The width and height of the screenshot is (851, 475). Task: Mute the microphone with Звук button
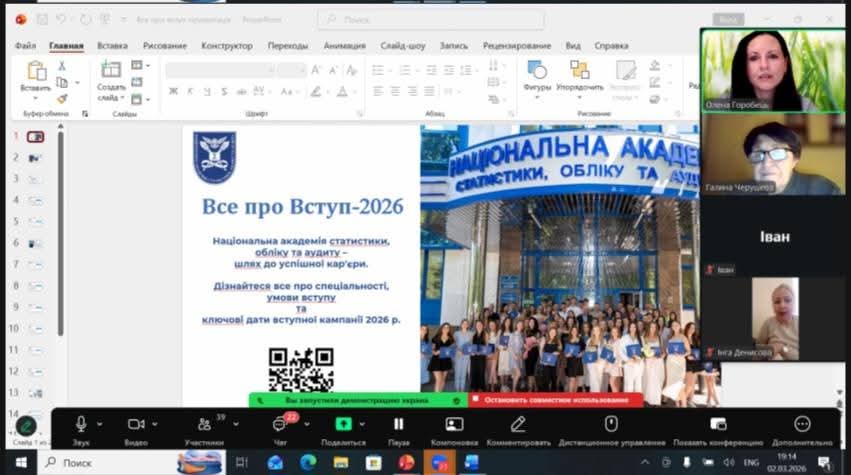click(81, 425)
